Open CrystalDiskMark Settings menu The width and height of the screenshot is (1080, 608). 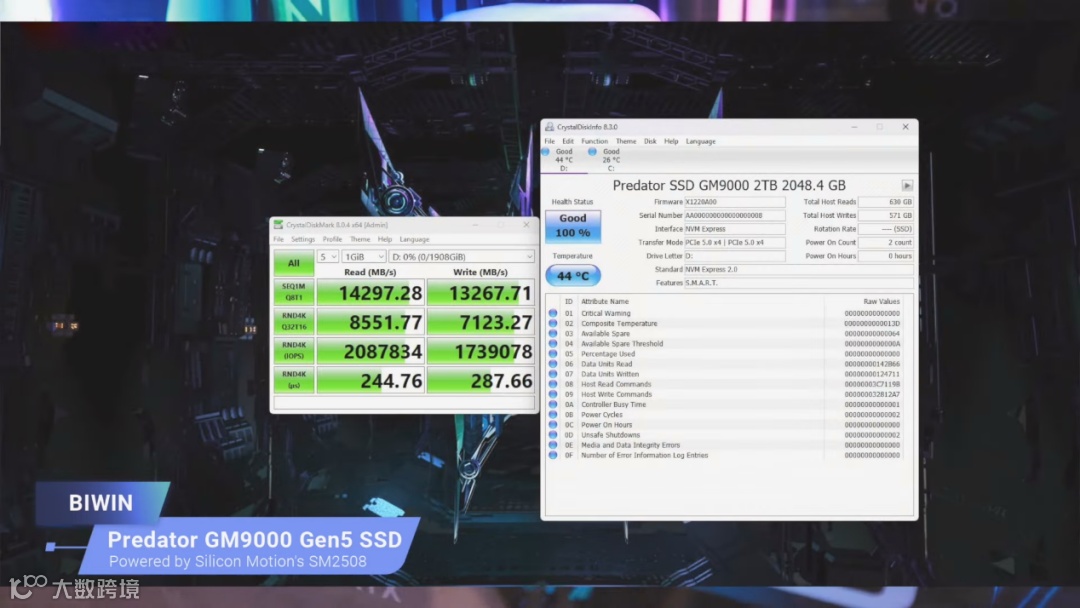[x=302, y=240]
